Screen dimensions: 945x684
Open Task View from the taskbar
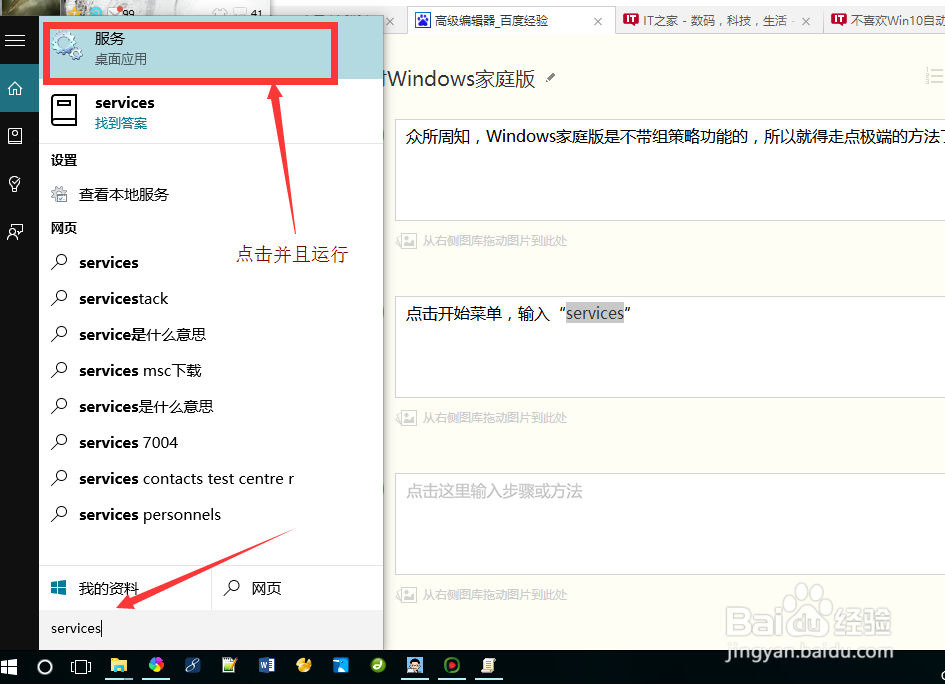point(80,666)
